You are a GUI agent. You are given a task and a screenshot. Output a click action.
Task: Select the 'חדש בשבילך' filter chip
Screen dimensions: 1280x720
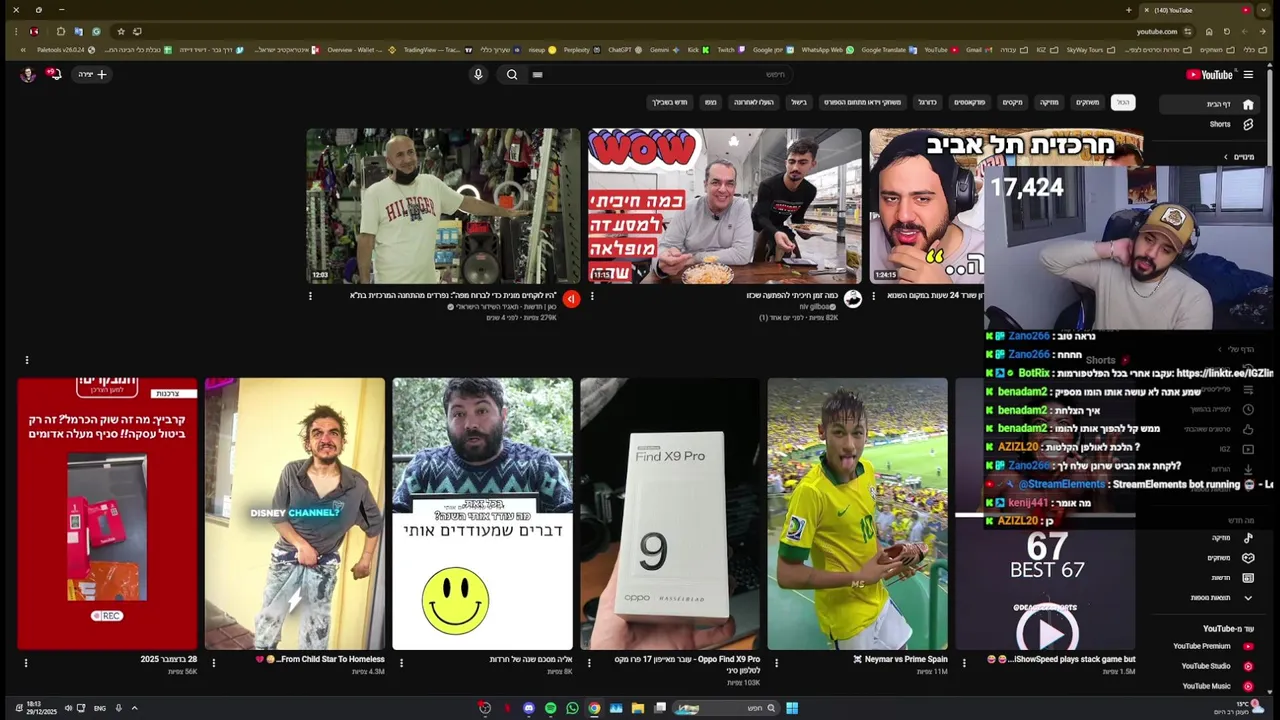click(x=670, y=102)
